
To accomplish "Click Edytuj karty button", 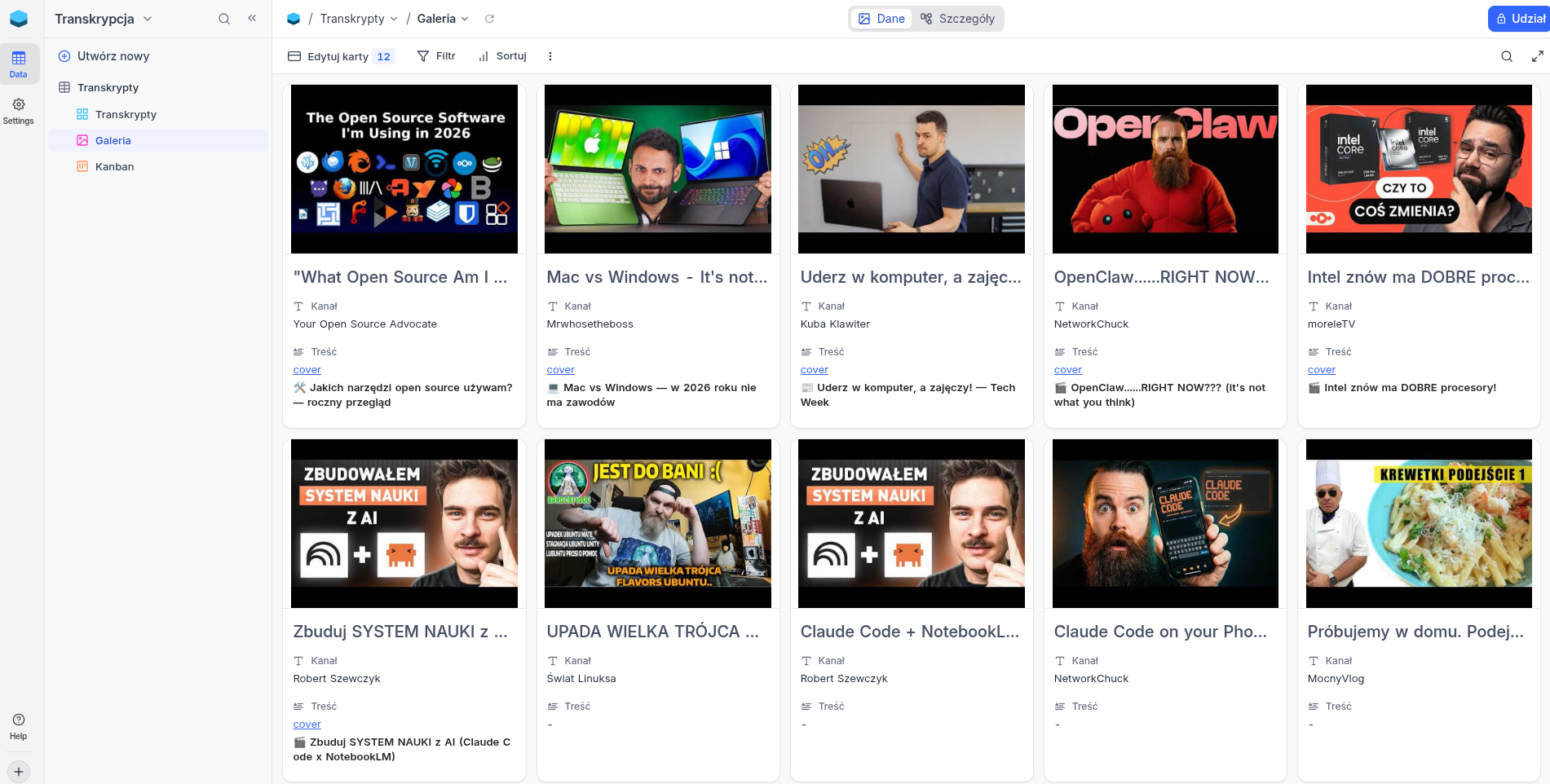I will pos(340,56).
